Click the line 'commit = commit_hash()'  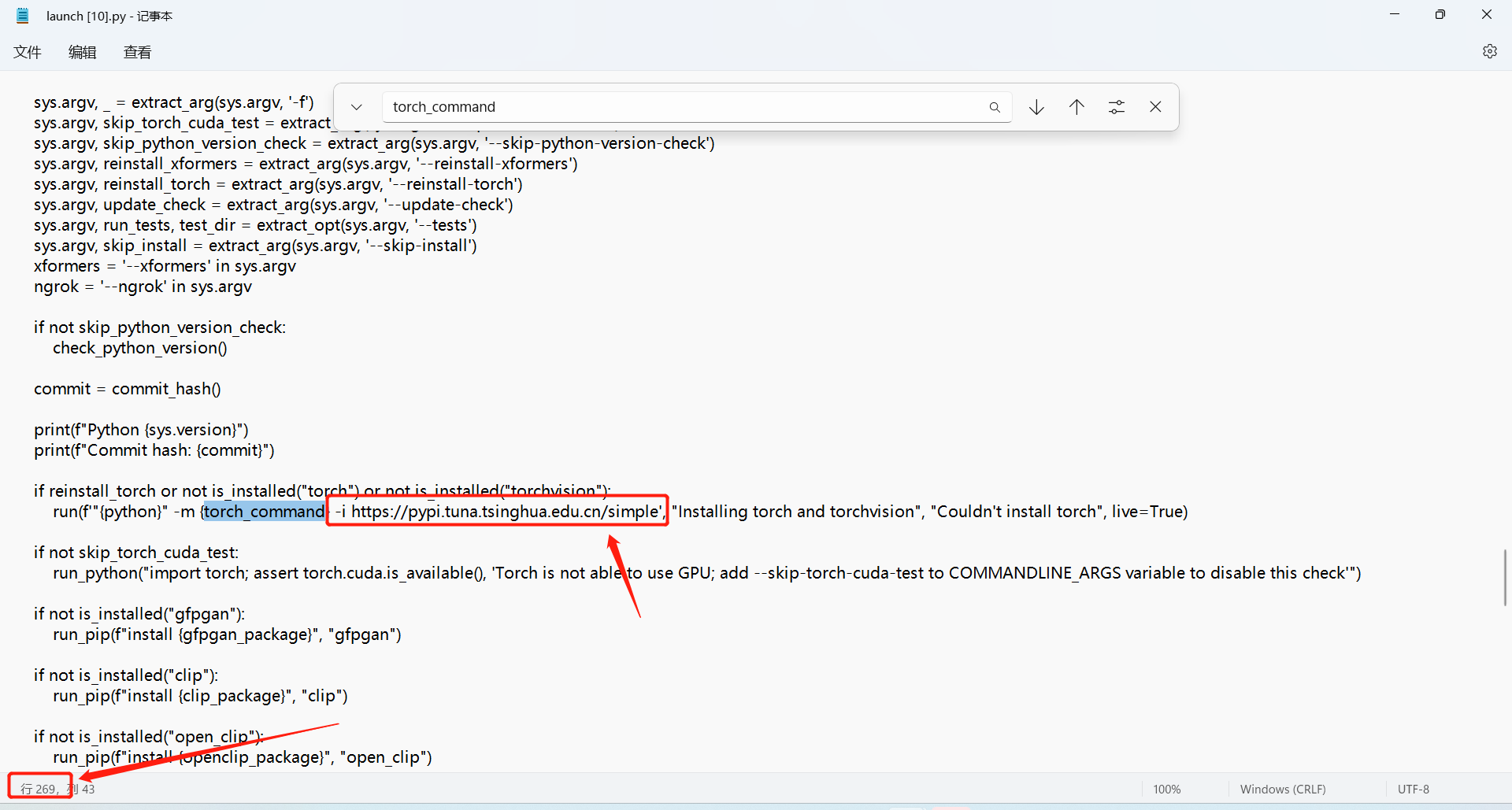(128, 389)
